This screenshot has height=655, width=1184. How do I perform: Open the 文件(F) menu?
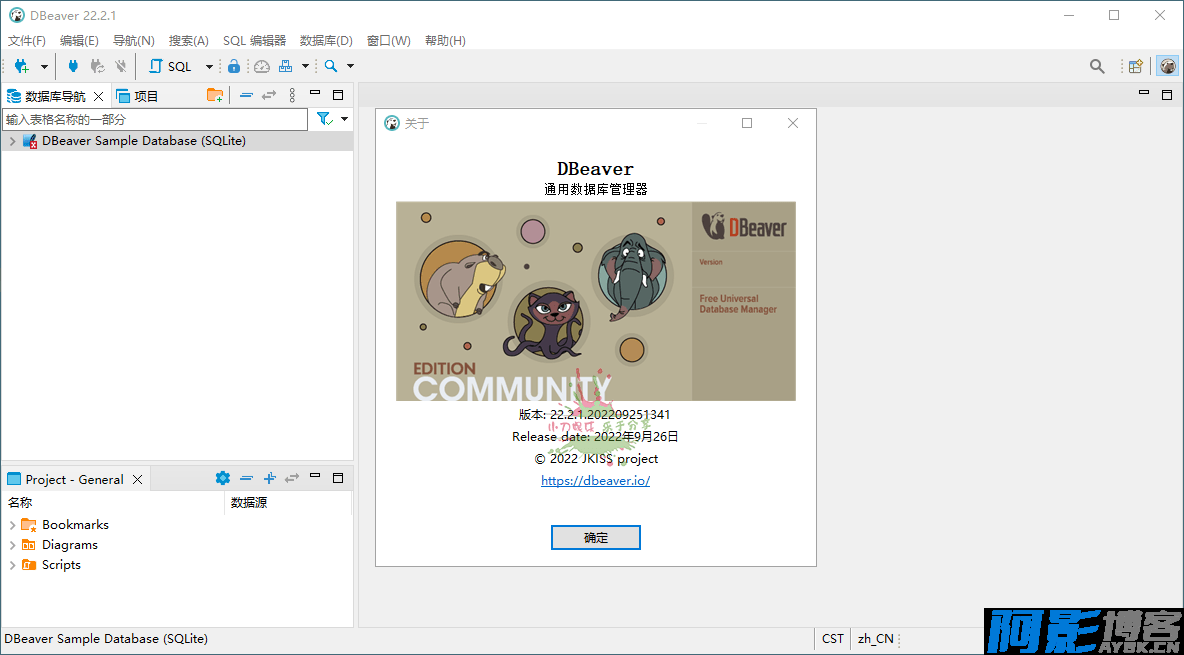27,41
